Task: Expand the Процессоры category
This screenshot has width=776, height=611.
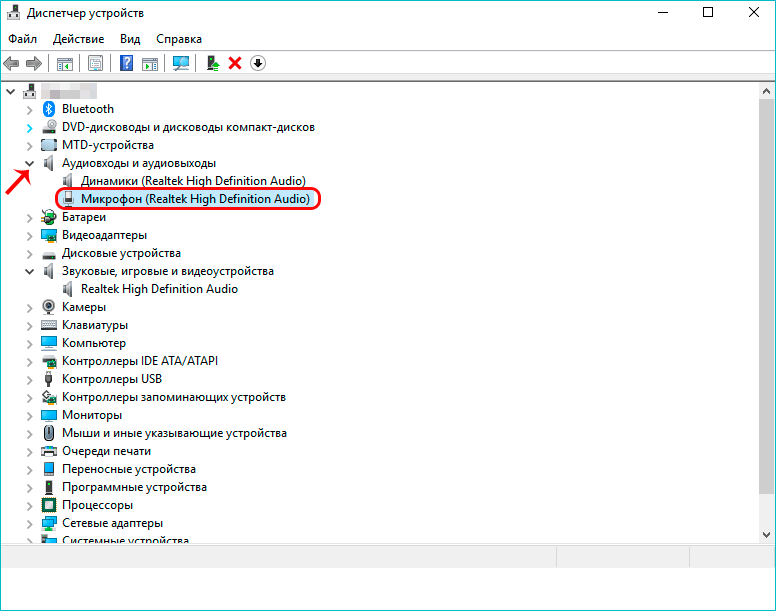Action: click(x=29, y=506)
